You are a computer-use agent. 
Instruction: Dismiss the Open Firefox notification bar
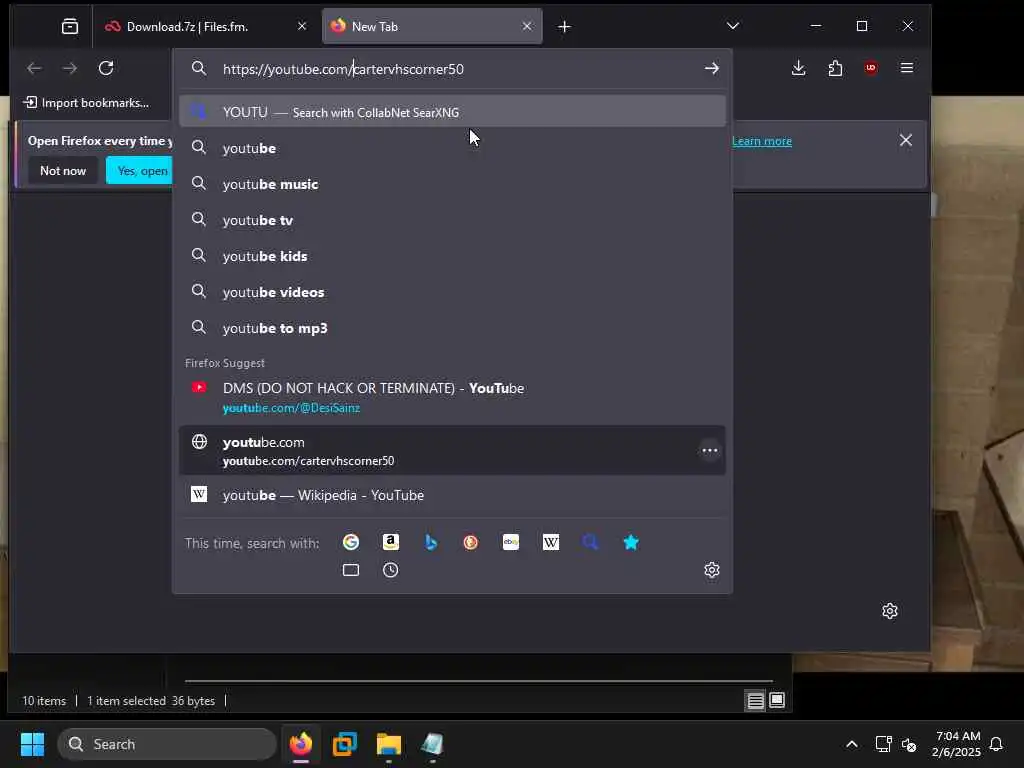tap(906, 140)
